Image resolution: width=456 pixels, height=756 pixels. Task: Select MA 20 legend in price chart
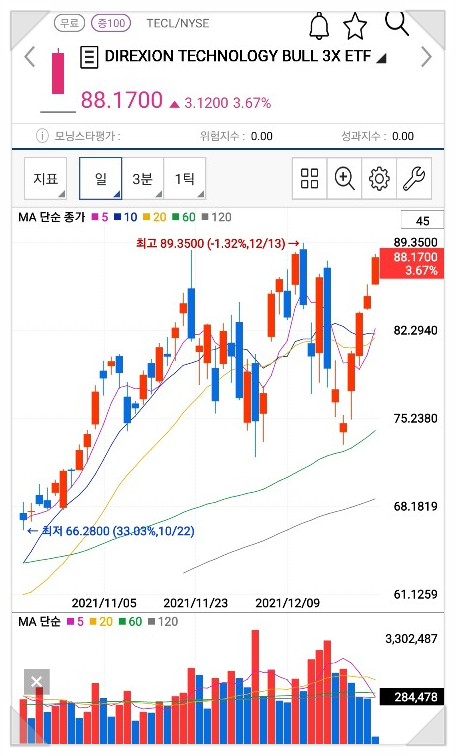[x=155, y=217]
